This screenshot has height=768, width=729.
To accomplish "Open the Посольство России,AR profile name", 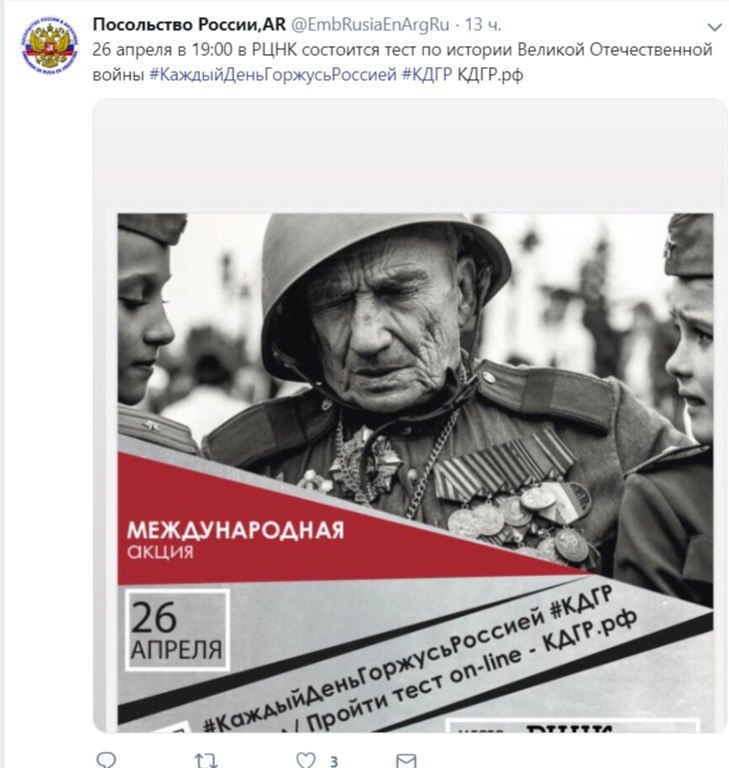I will (189, 24).
